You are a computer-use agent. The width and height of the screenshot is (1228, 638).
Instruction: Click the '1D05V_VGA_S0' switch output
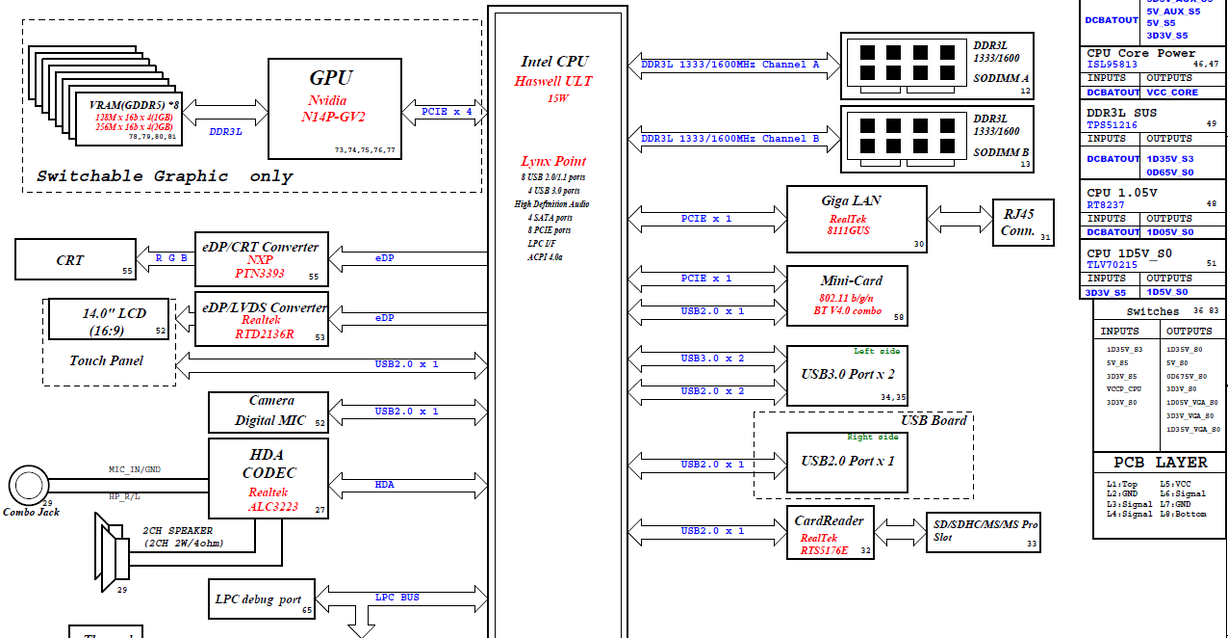(1193, 402)
